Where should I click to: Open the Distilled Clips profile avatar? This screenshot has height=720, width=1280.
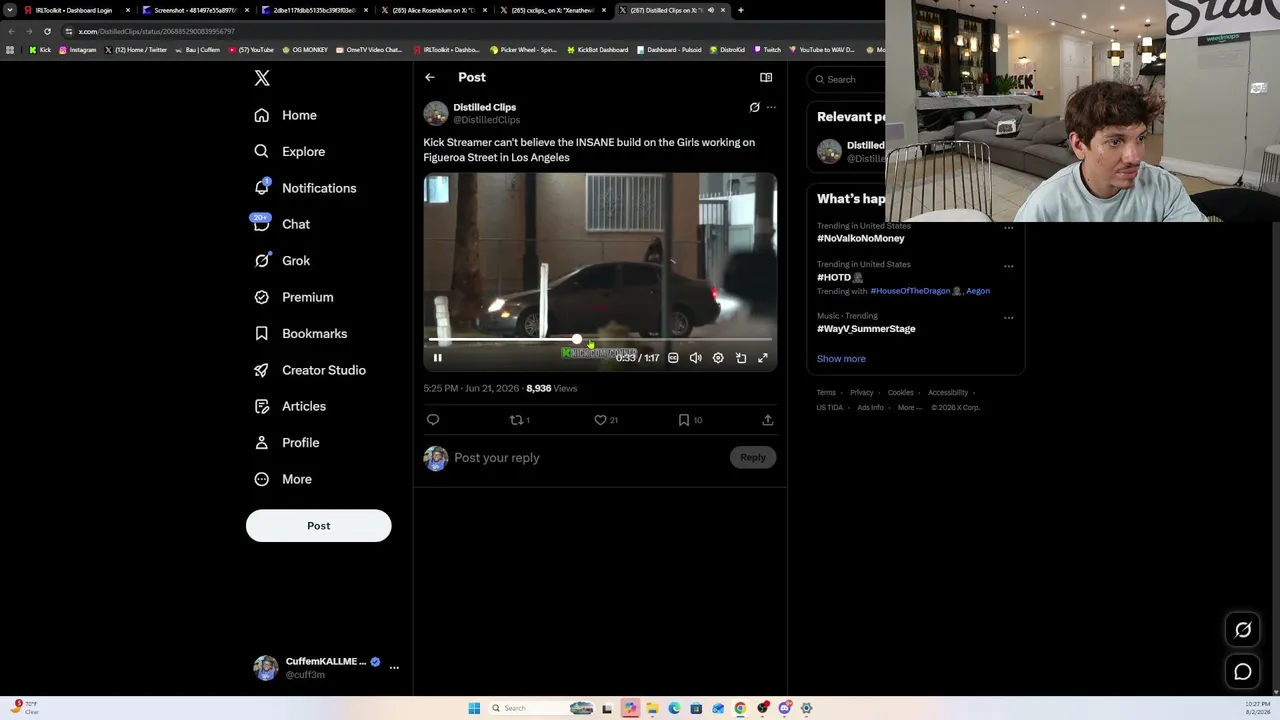point(435,113)
